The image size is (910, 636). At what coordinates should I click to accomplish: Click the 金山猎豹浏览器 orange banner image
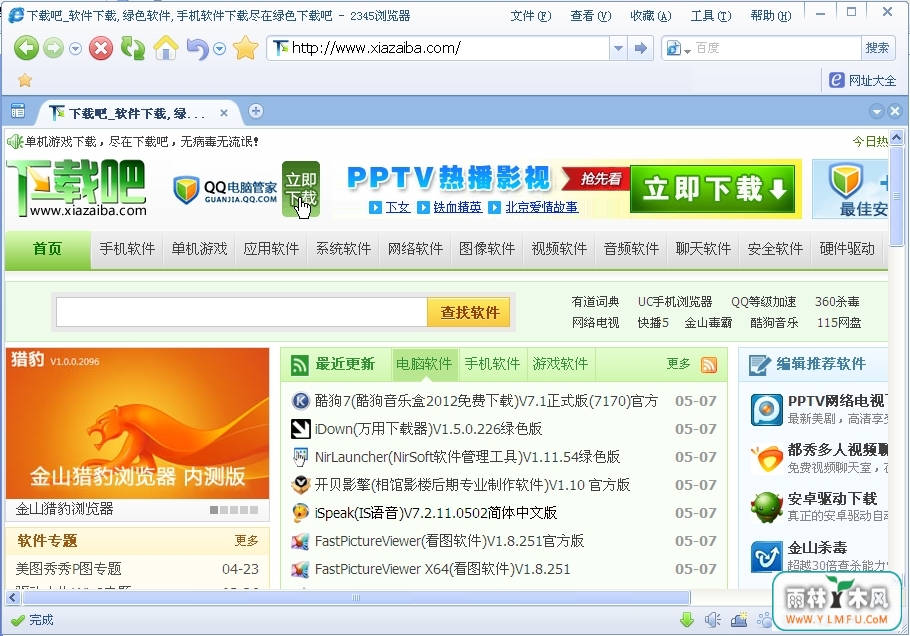click(138, 424)
